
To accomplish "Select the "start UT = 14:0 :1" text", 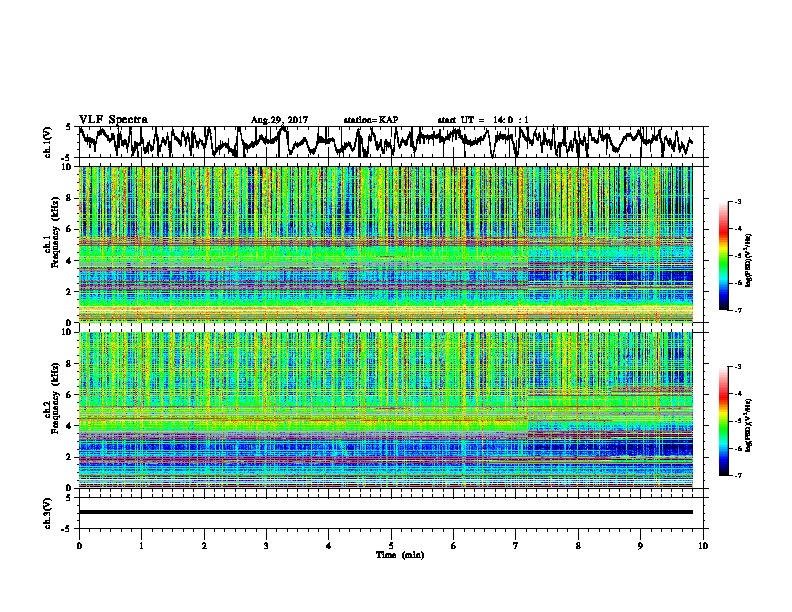I will point(483,120).
